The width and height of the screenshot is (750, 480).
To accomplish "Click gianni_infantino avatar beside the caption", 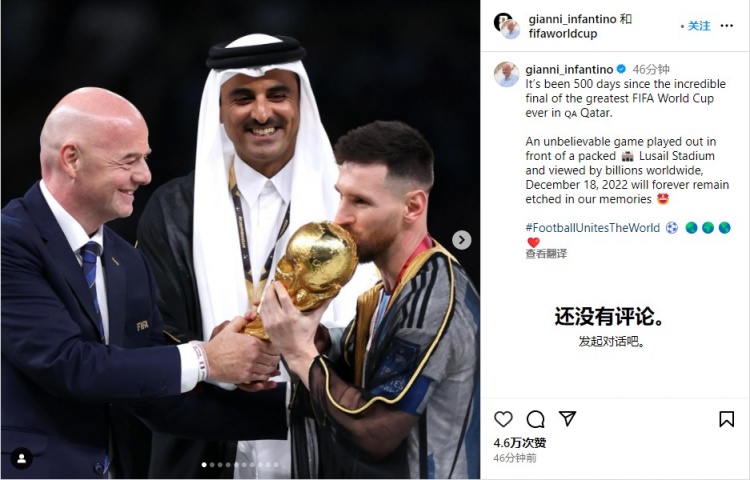I will (507, 75).
